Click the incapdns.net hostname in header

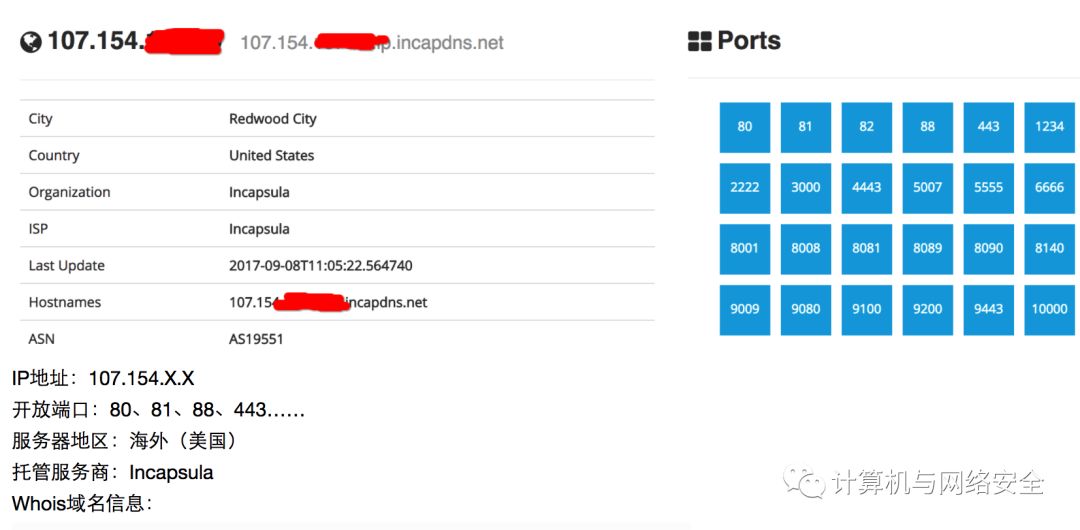coord(372,43)
